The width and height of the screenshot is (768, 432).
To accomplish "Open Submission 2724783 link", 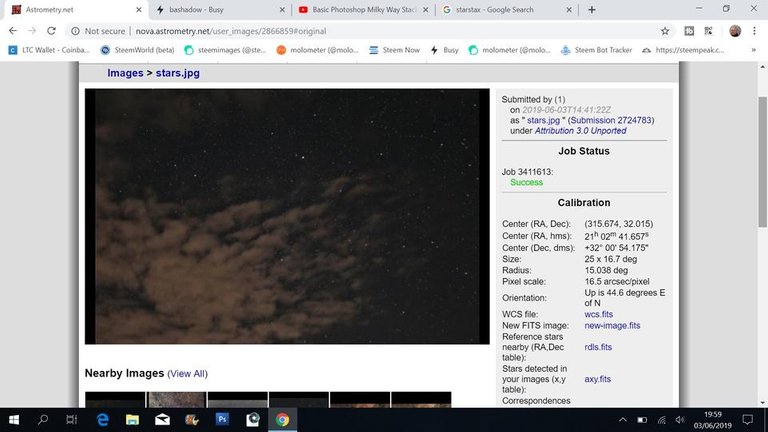I will [x=611, y=120].
